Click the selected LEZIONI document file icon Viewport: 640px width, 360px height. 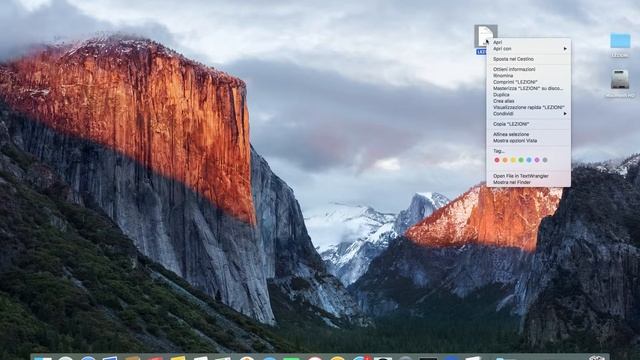coord(485,36)
